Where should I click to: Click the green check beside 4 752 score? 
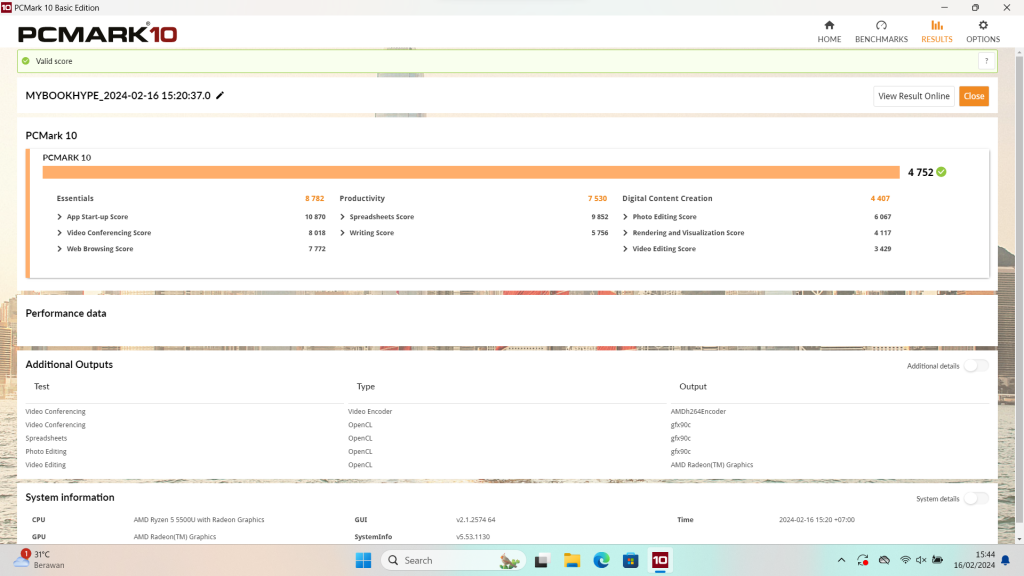point(941,172)
